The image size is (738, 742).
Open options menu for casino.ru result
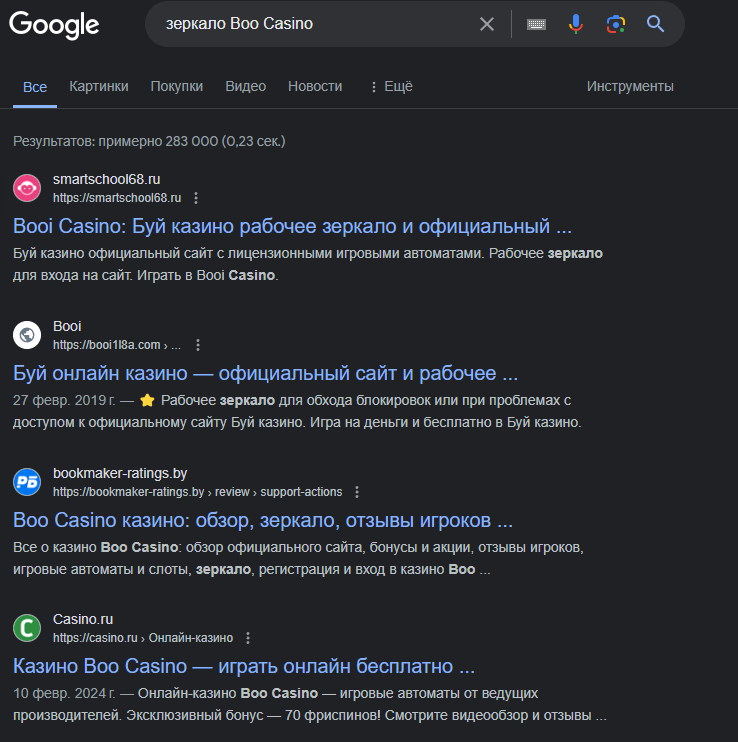(248, 638)
